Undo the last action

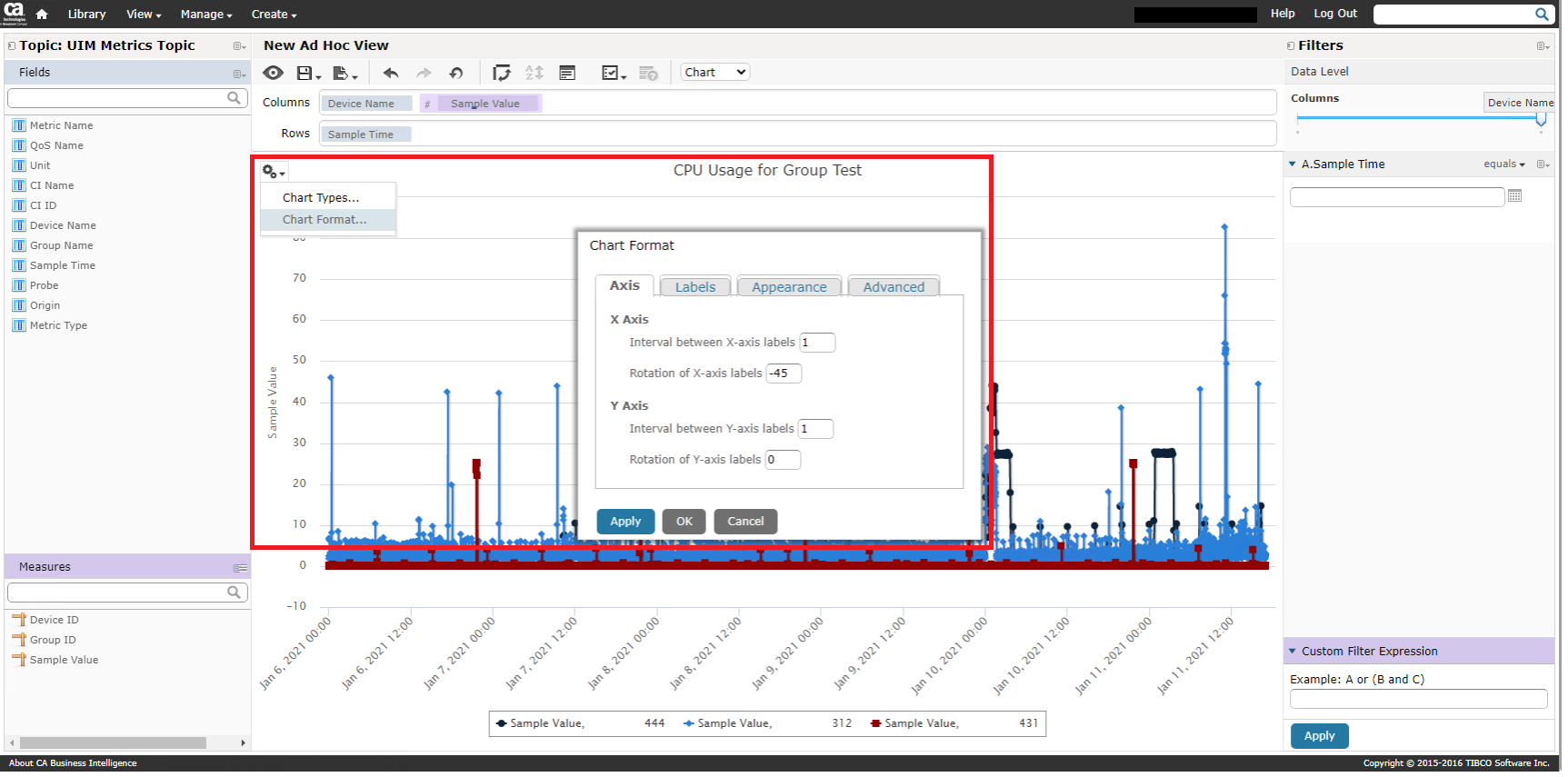(391, 73)
